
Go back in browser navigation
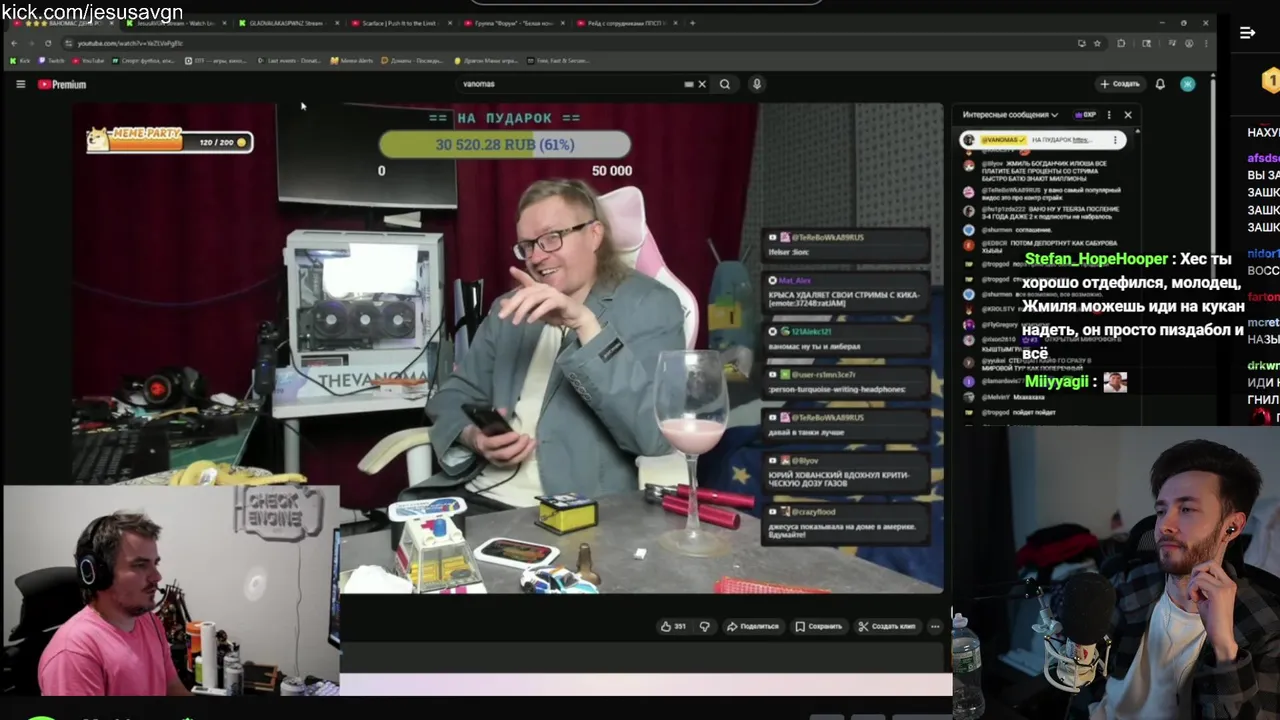(13, 43)
